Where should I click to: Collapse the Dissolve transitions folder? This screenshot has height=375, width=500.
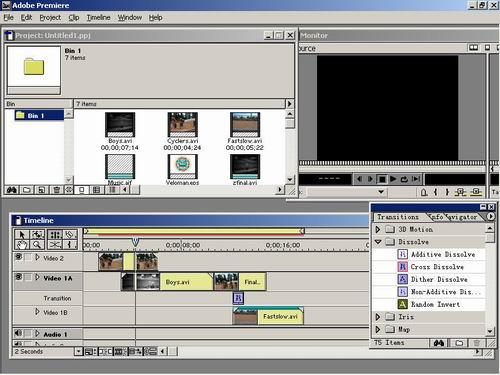pos(378,242)
